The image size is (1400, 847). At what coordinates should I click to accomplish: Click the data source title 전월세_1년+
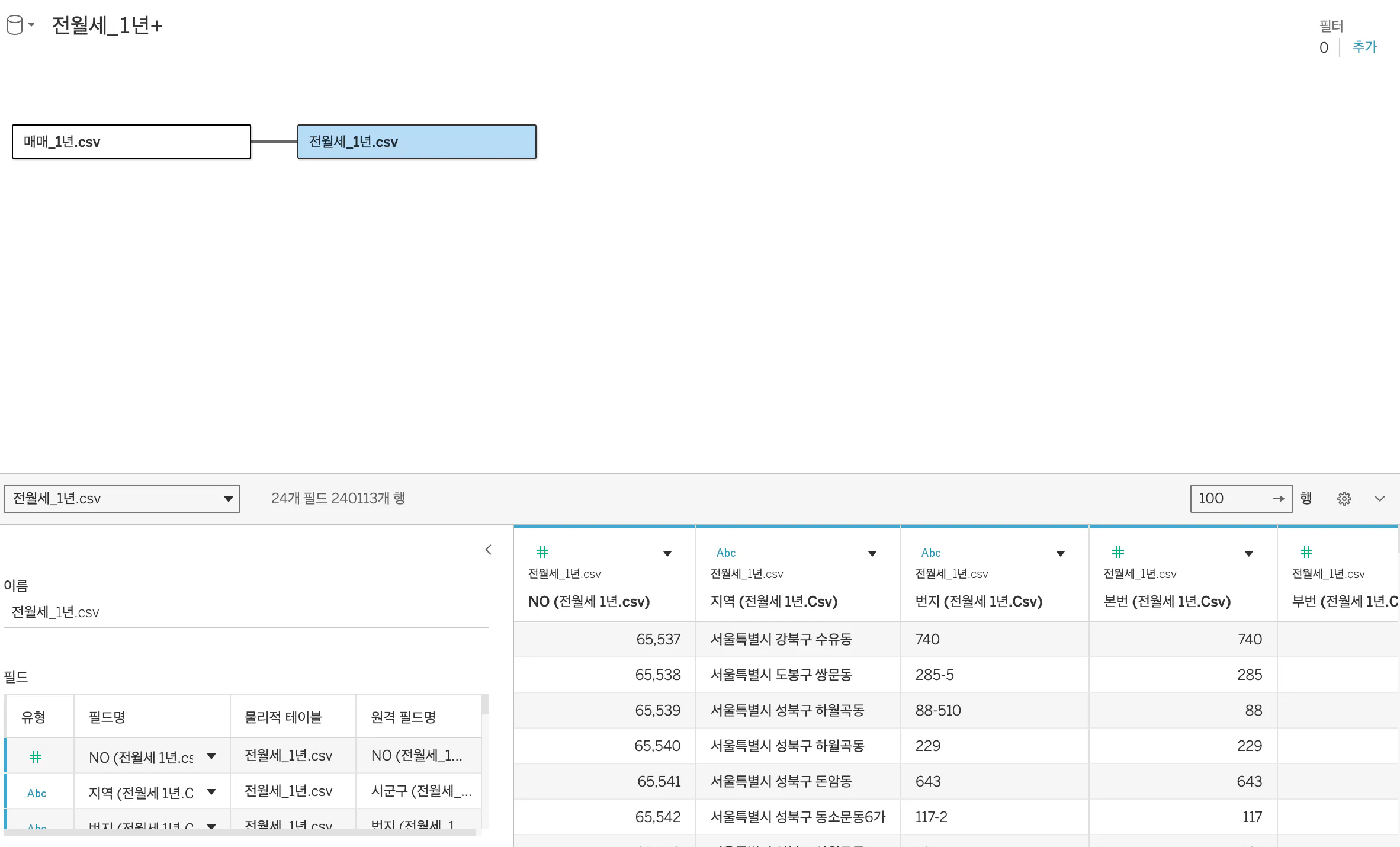pyautogui.click(x=107, y=25)
